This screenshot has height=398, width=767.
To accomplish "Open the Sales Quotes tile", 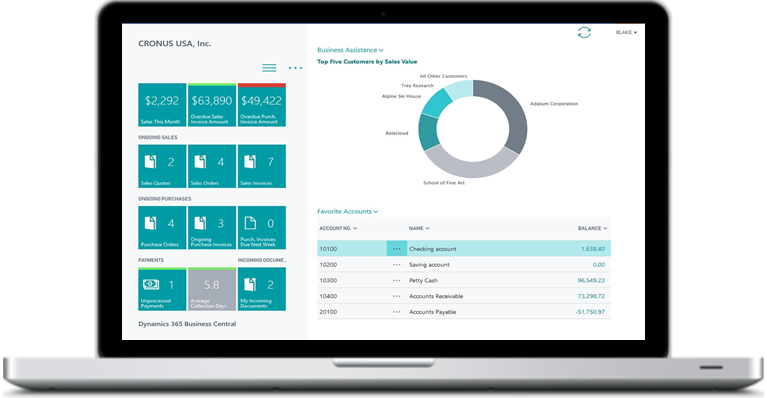I will (162, 166).
